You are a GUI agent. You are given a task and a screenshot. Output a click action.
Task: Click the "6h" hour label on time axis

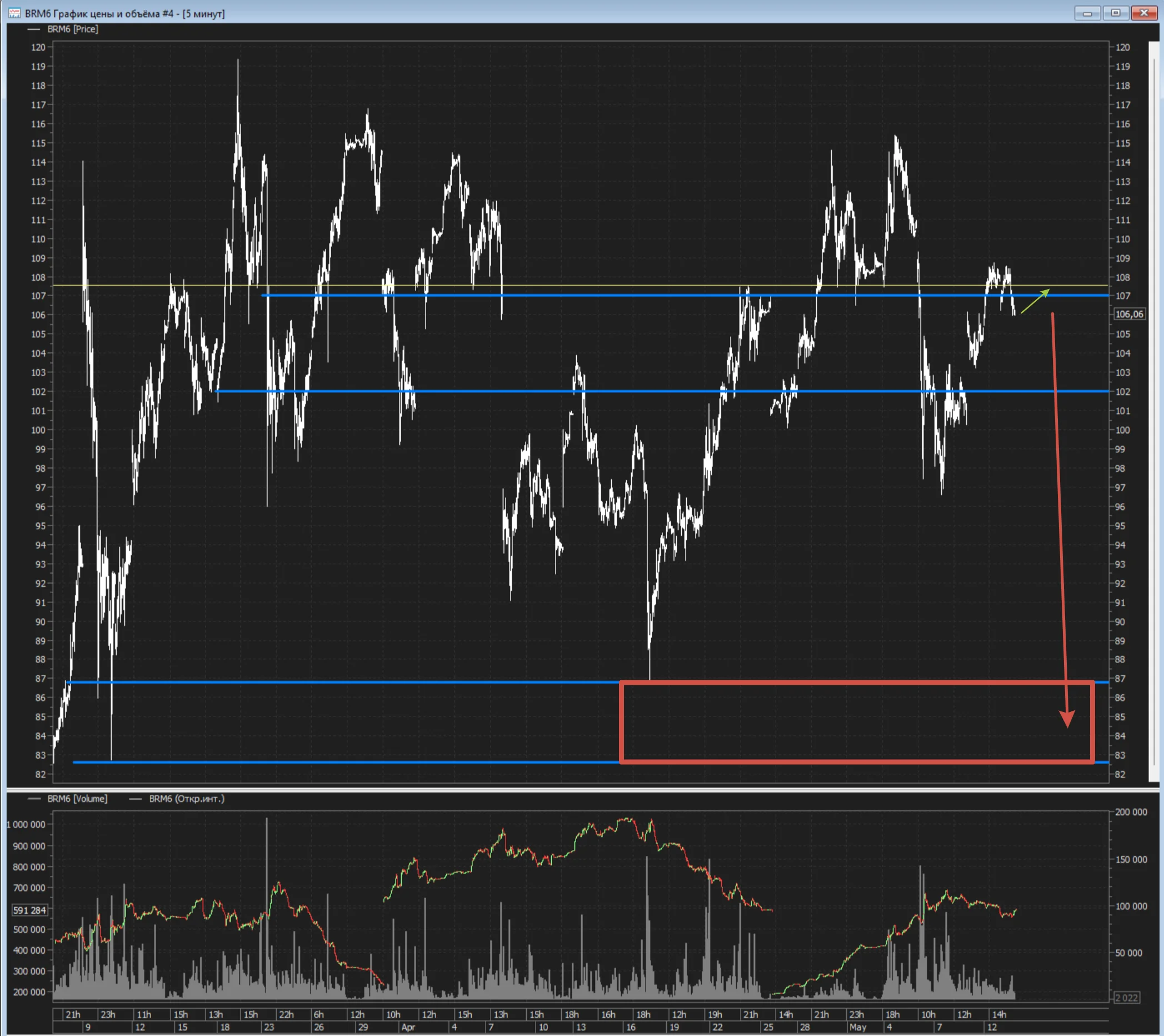[319, 1014]
